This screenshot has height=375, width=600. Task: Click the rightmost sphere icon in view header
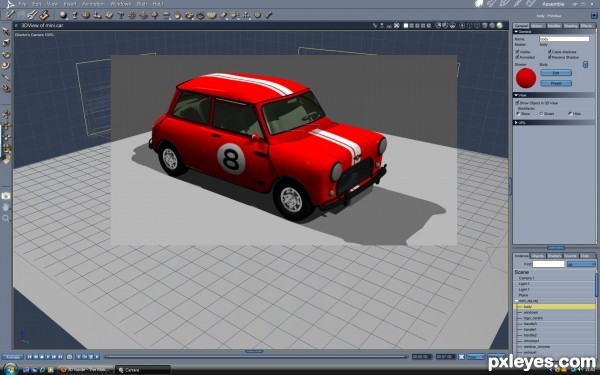coord(499,26)
